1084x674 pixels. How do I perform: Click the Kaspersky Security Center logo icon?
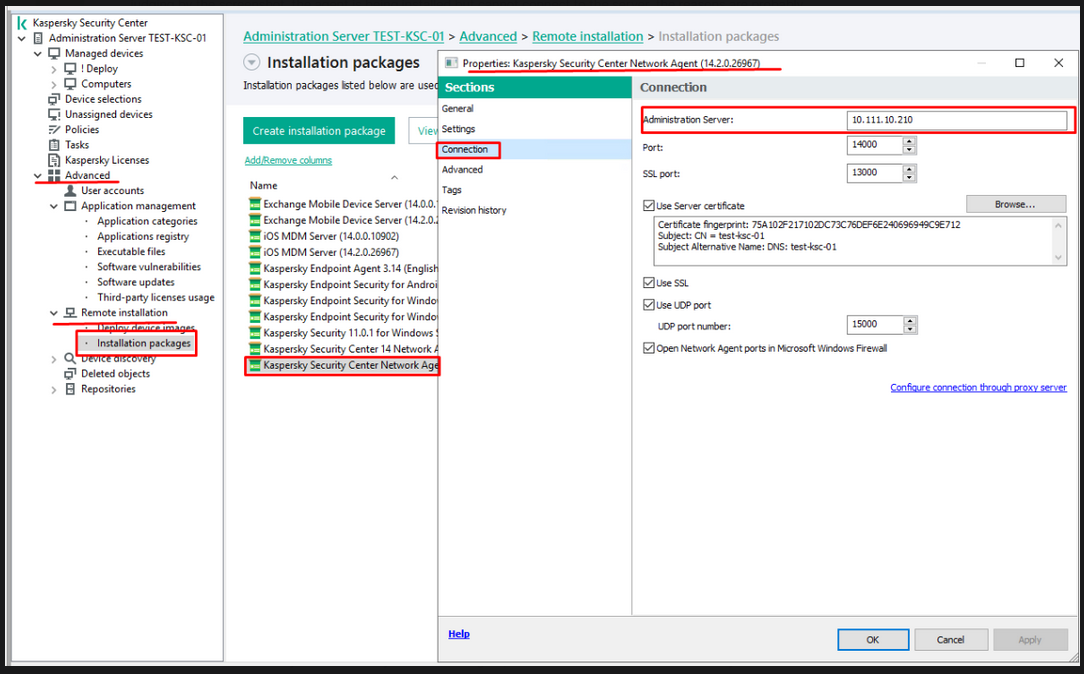coord(22,23)
